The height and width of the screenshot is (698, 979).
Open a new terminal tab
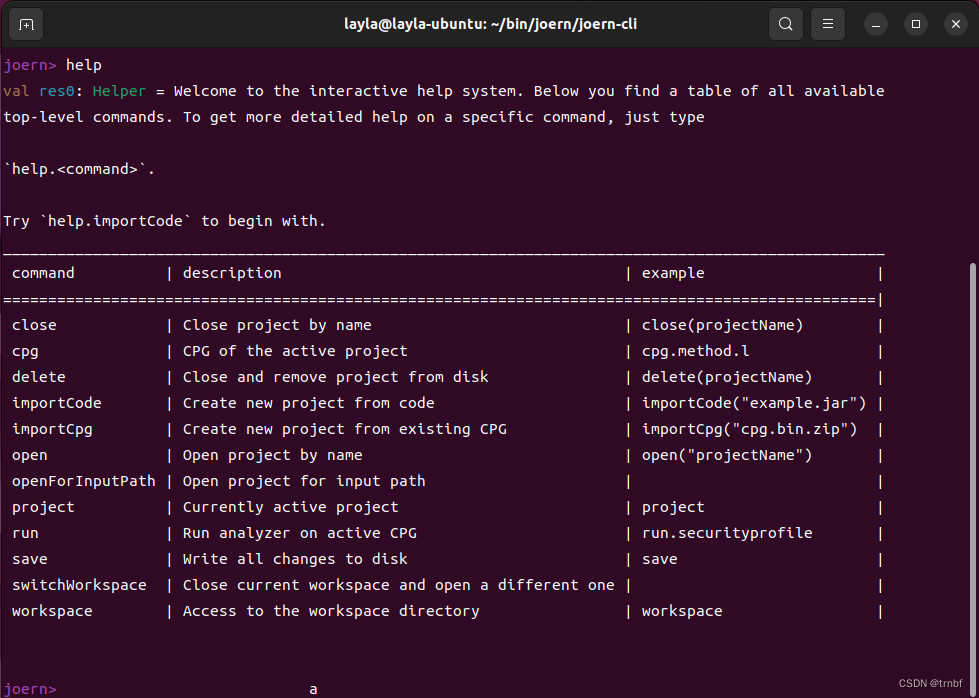27,24
